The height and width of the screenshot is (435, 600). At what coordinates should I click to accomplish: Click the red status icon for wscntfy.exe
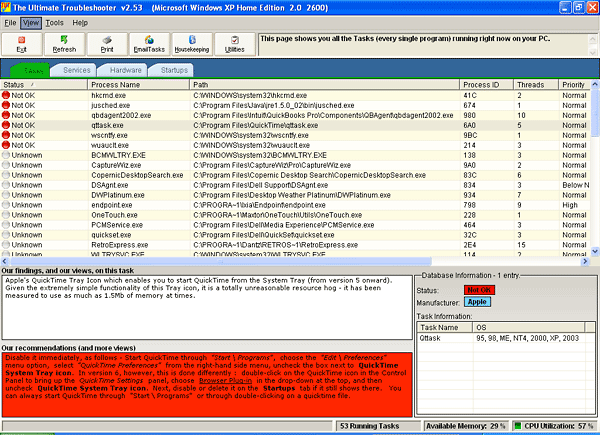click(x=6, y=135)
